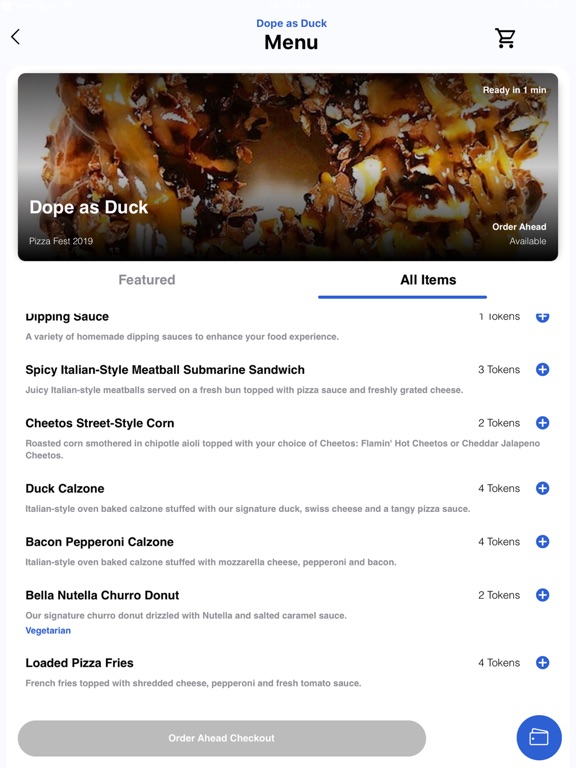Tap Ready in 1 min label

(514, 90)
